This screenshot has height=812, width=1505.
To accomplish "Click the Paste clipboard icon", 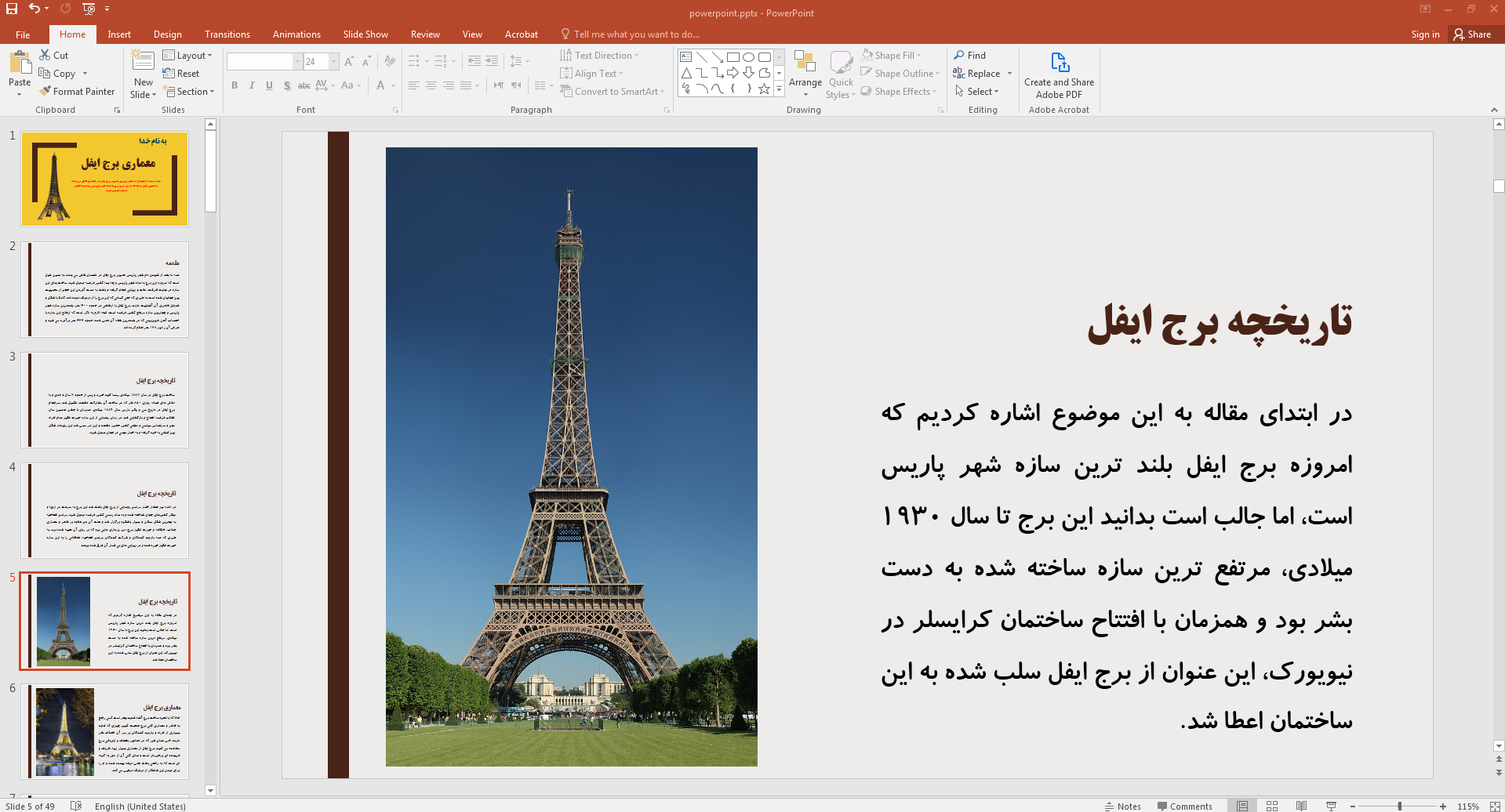I will 20,63.
